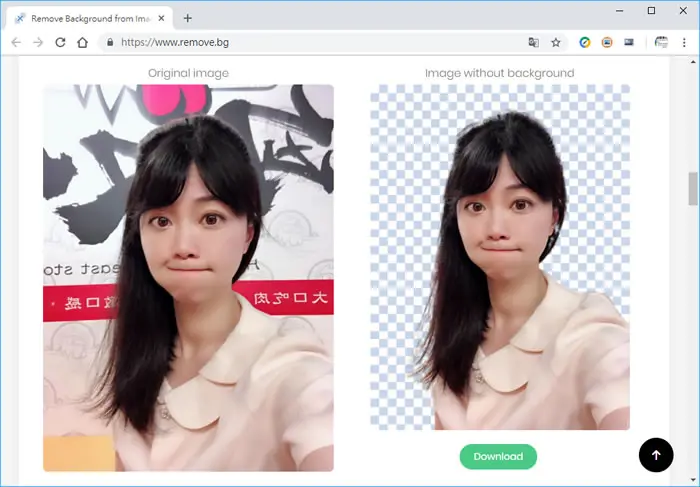This screenshot has height=487, width=700.
Task: Open the dark screen capture extension icon
Action: [x=629, y=42]
